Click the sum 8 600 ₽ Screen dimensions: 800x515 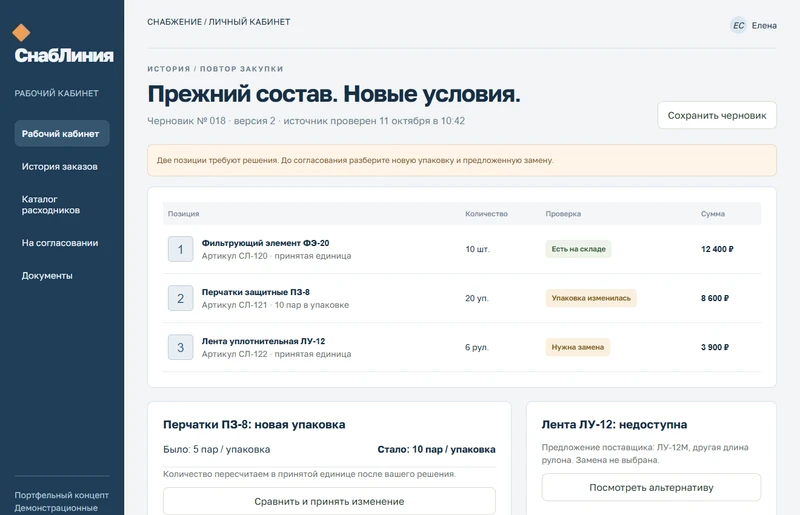point(715,298)
